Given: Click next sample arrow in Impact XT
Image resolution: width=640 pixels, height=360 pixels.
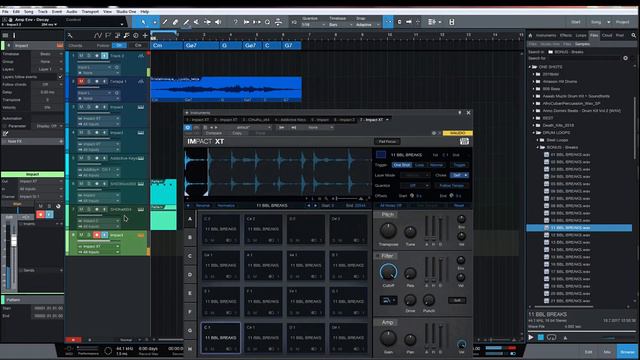Looking at the screenshot, I should tap(315, 205).
